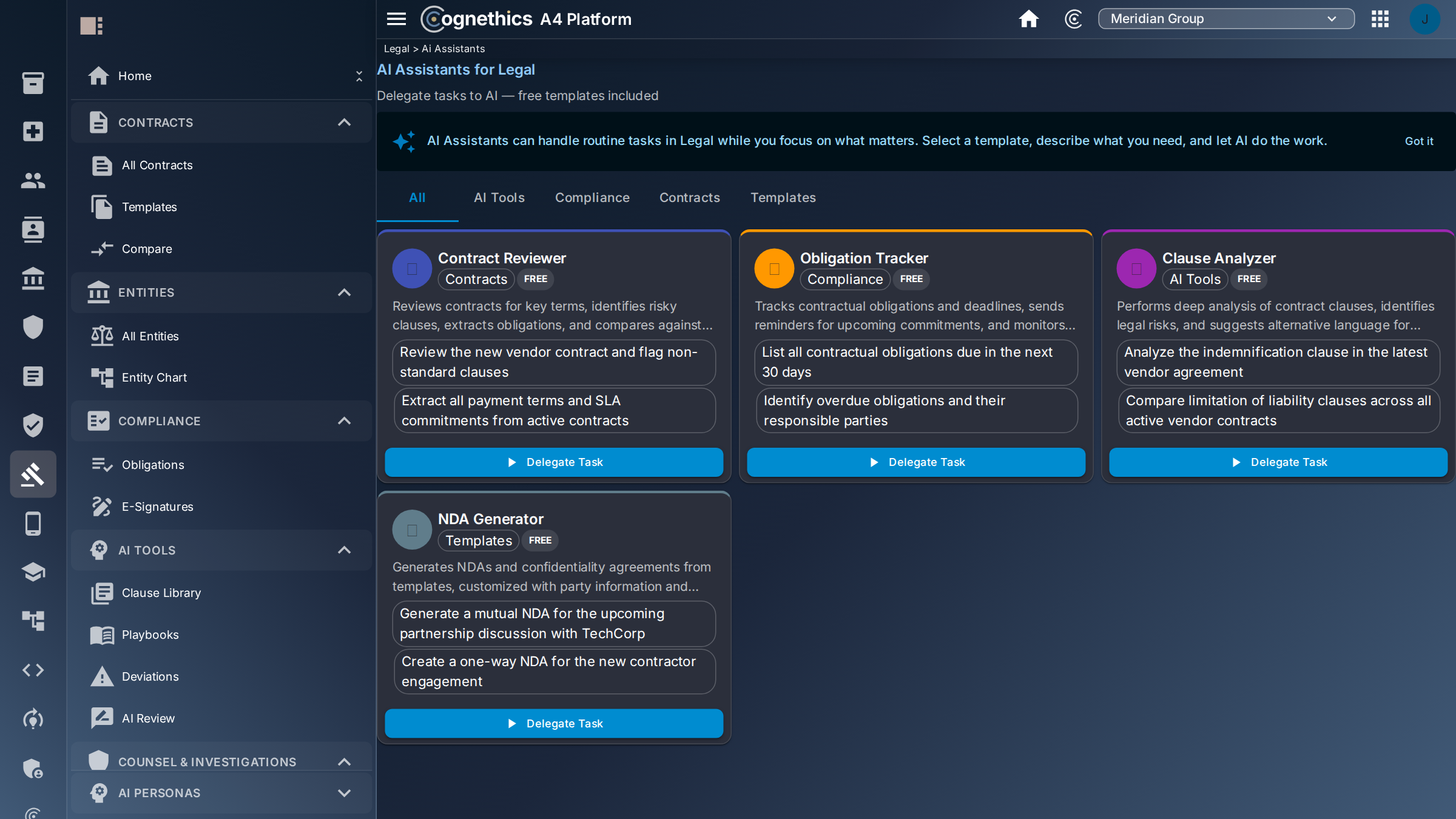Image resolution: width=1456 pixels, height=819 pixels.
Task: Toggle the Home expand arrows in sidebar
Action: click(359, 76)
